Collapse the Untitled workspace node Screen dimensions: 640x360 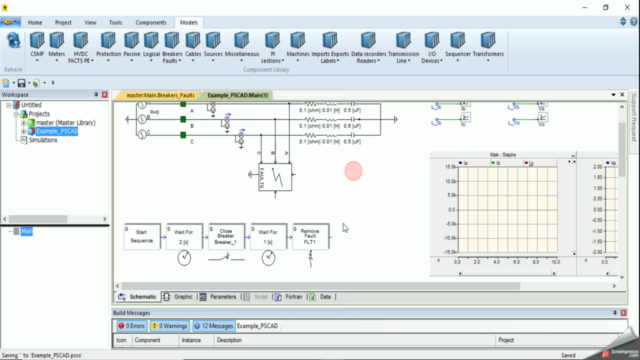click(x=8, y=105)
